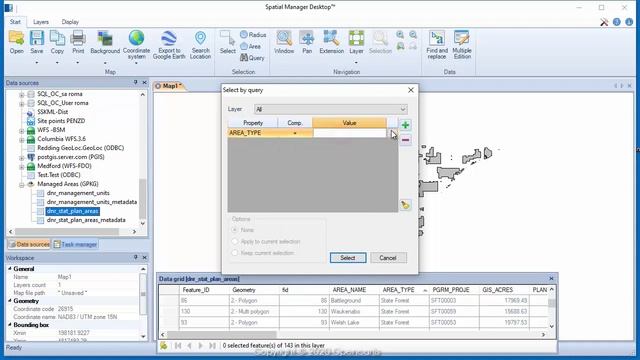Remove query condition with red minus
The width and height of the screenshot is (640, 360).
pos(405,140)
